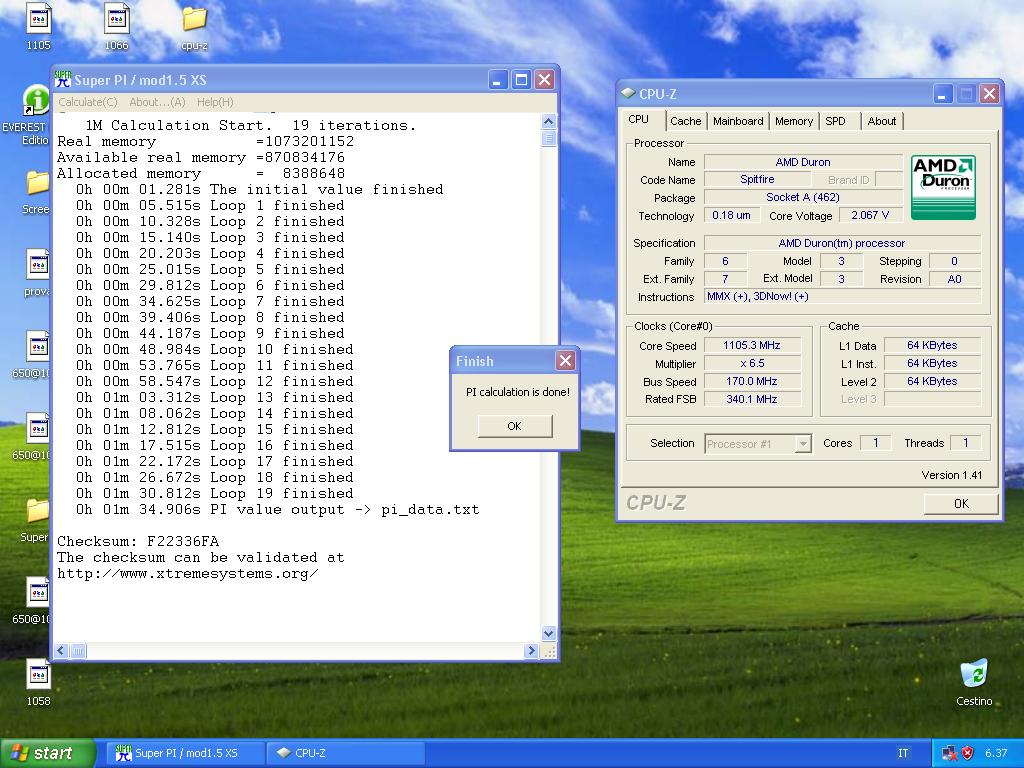Click the Core Voltage 2.067 V field
Viewport: 1024px width, 768px height.
tap(870, 215)
